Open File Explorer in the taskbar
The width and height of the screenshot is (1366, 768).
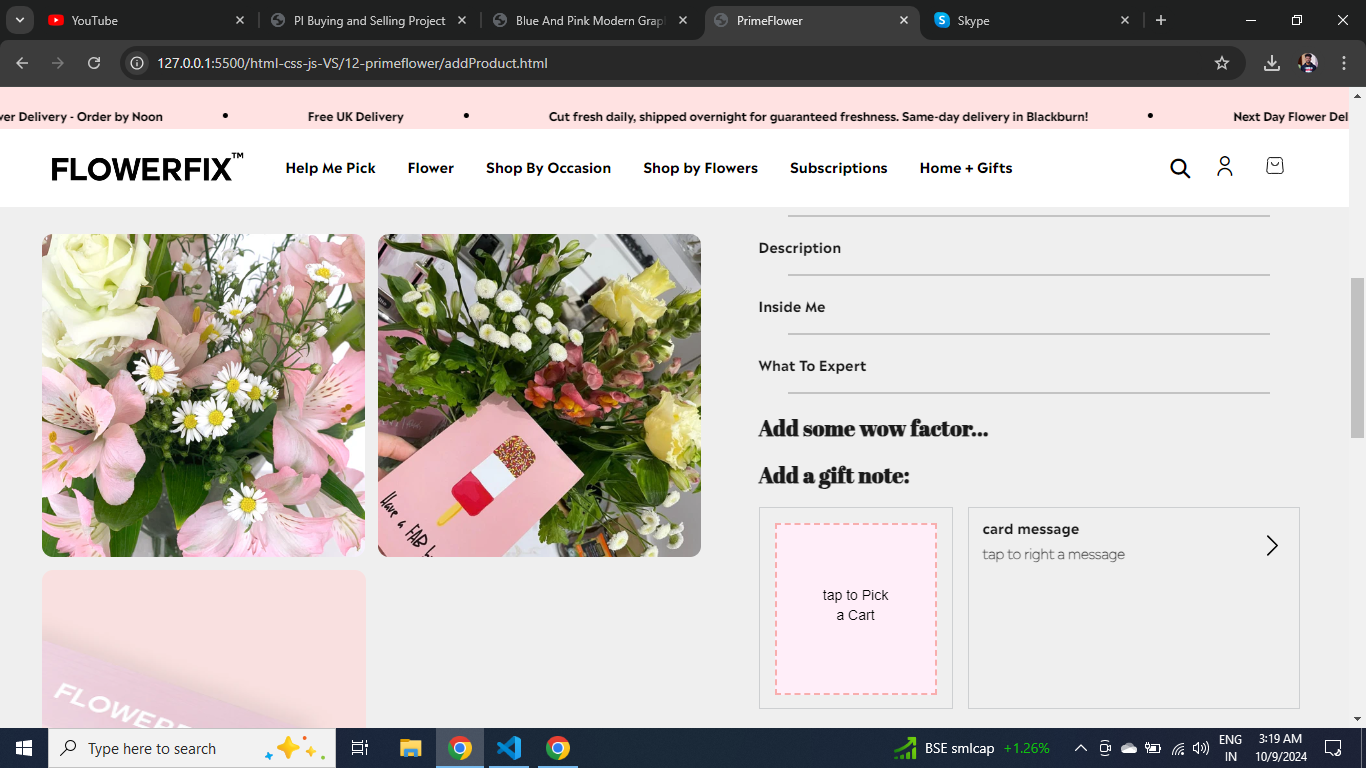411,748
